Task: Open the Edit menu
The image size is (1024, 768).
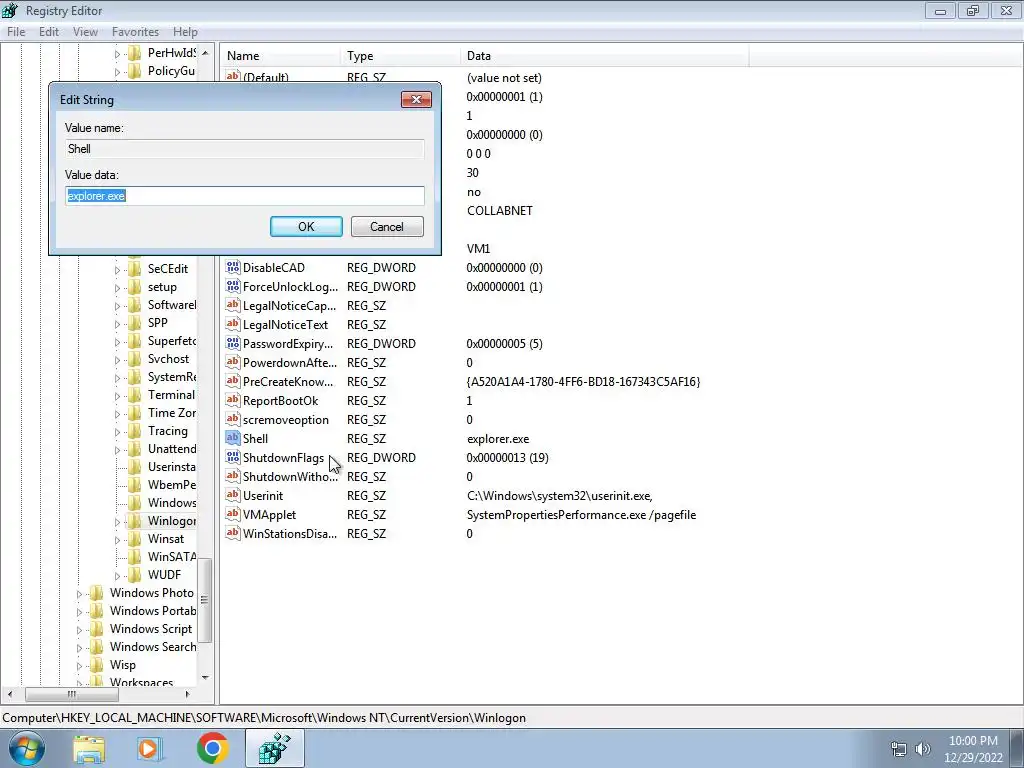Action: [x=48, y=31]
